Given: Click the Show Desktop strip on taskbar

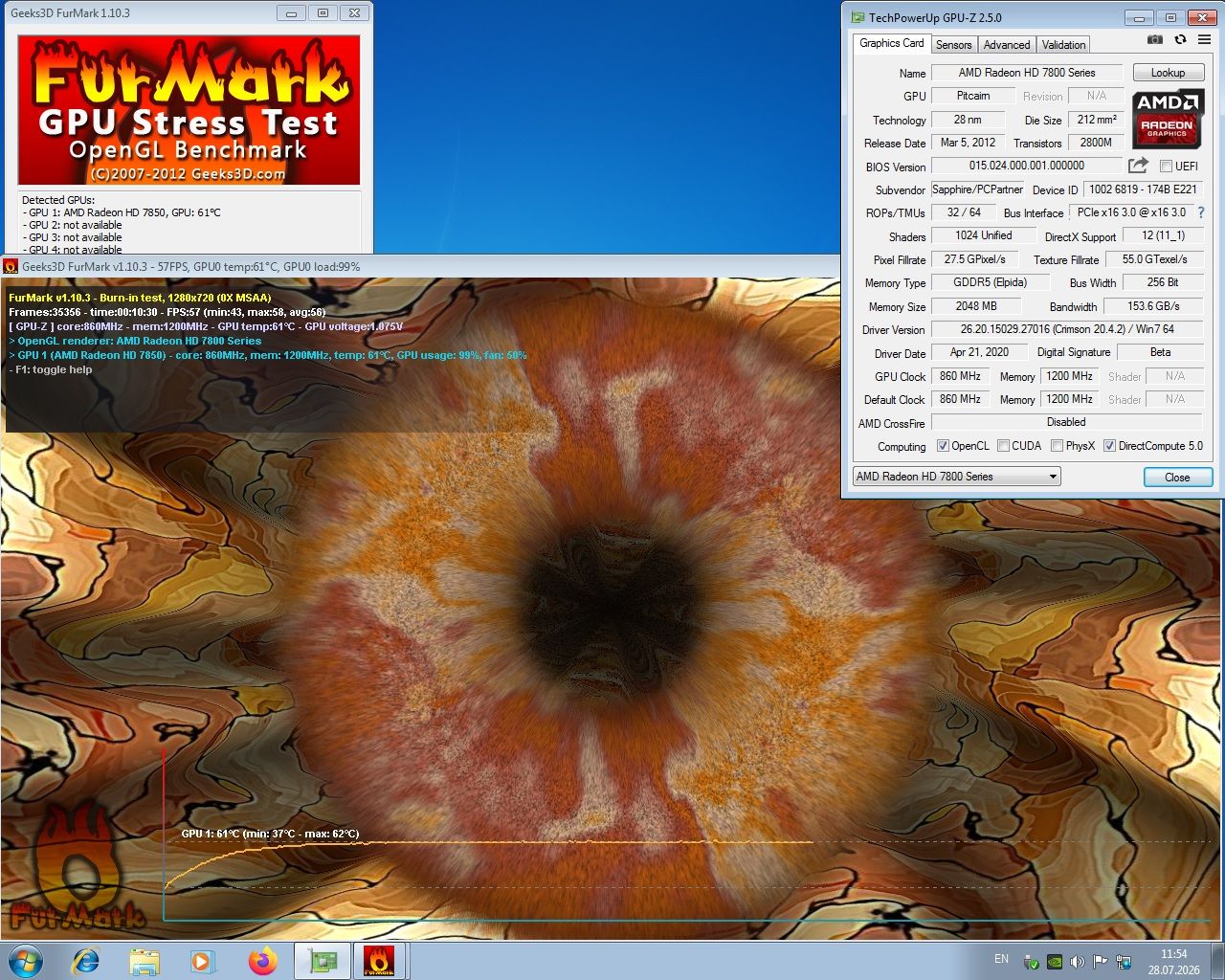Looking at the screenshot, I should (1217, 961).
